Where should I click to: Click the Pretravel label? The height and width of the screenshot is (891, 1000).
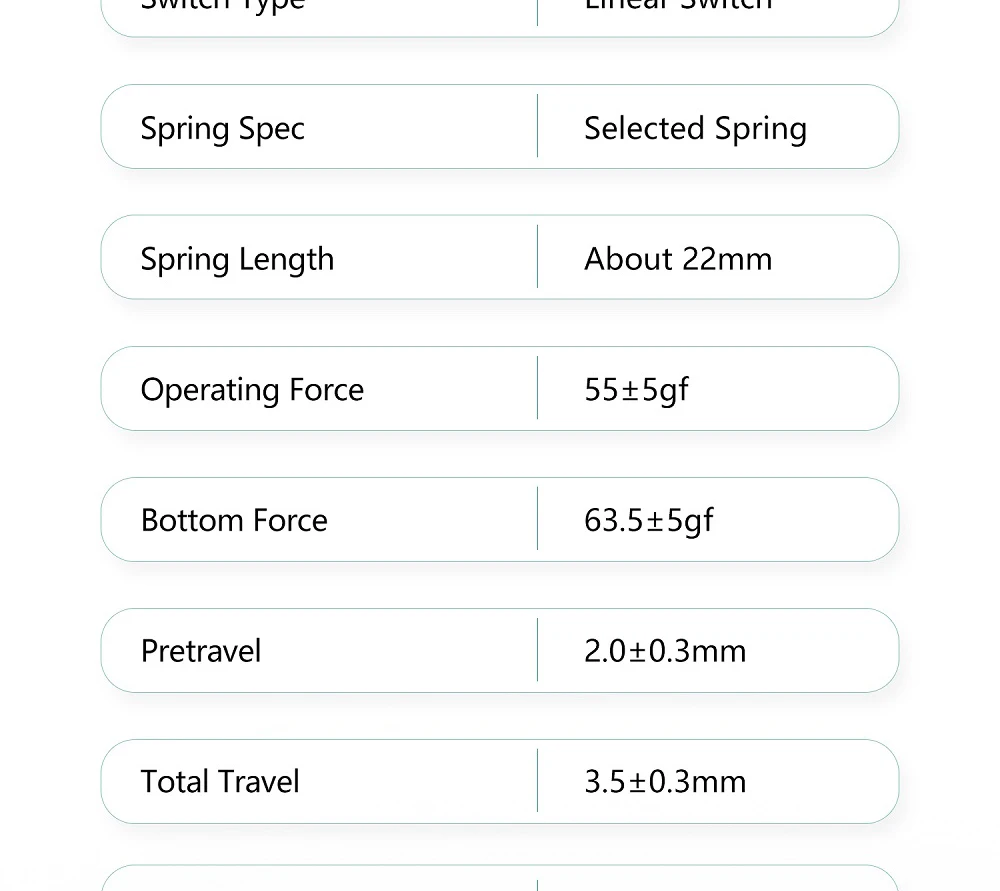point(201,651)
